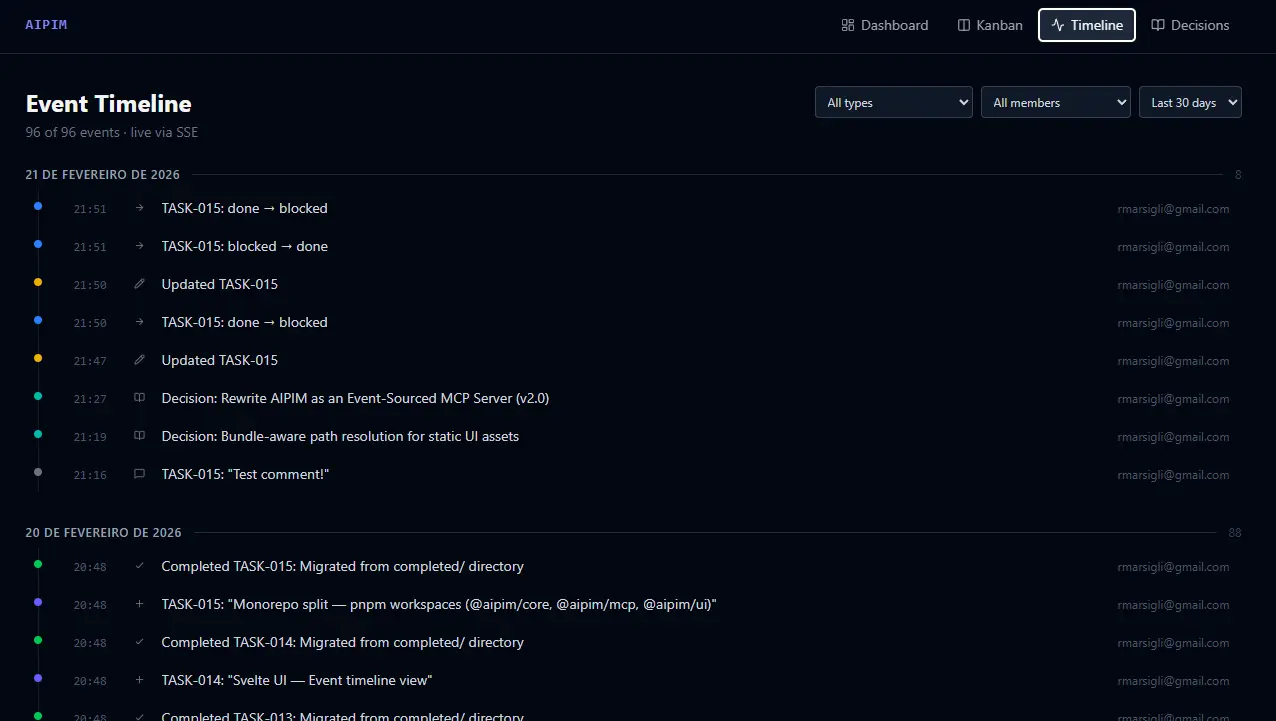Open the "All types" dropdown
The image size is (1276, 721).
[x=893, y=102]
